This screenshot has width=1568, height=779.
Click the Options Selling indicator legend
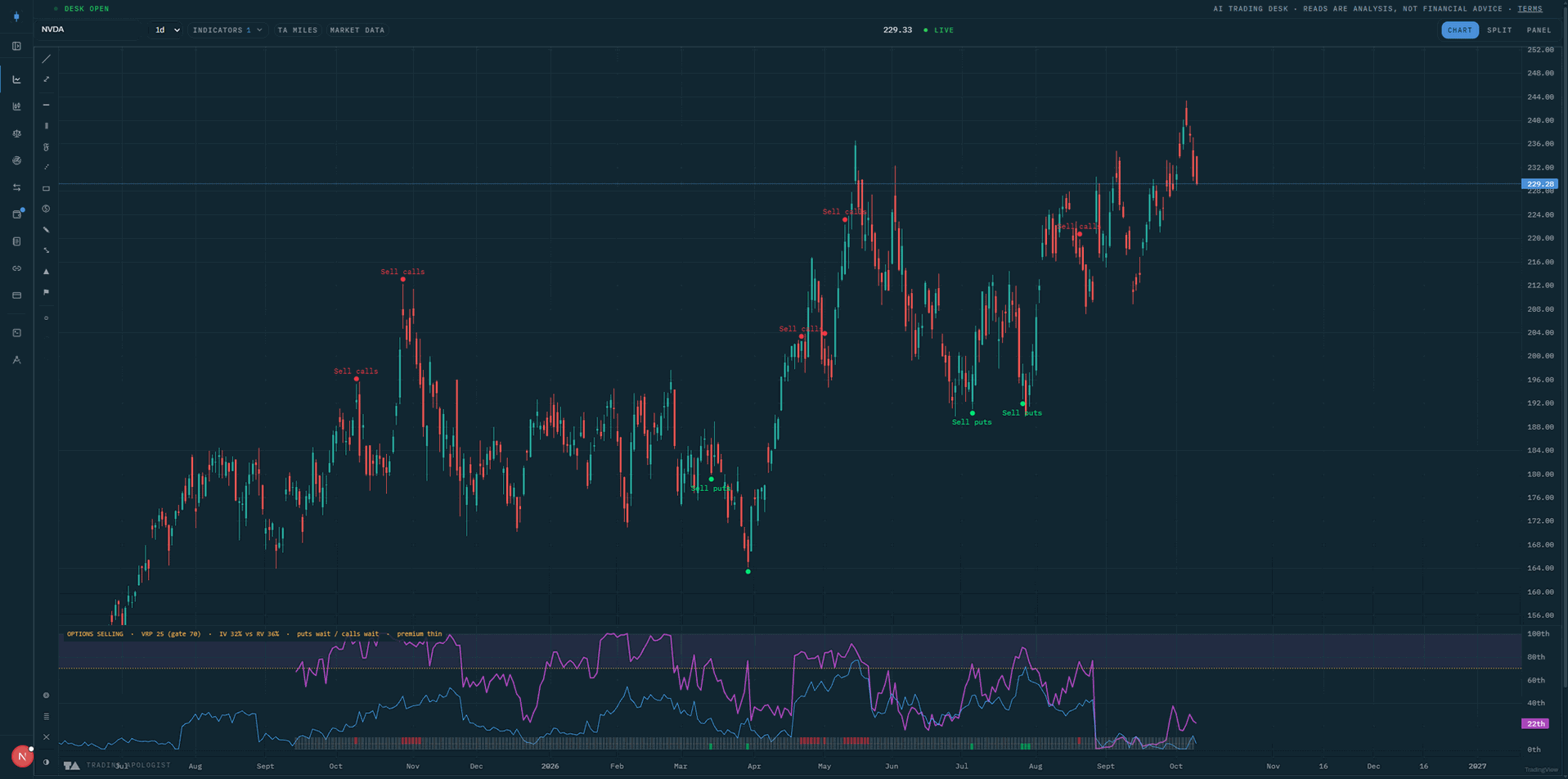[x=254, y=634]
